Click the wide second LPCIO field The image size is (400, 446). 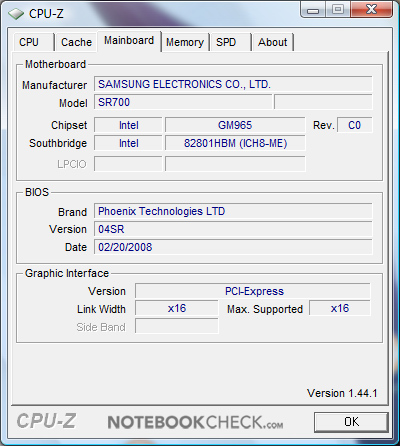[x=235, y=164]
